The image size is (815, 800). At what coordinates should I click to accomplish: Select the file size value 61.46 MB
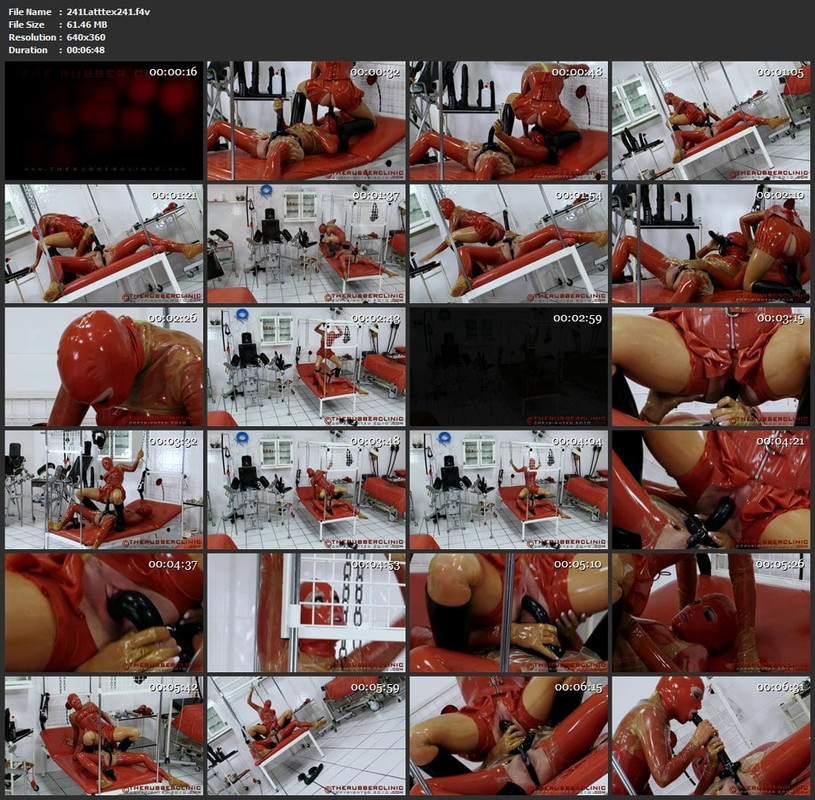coord(87,24)
